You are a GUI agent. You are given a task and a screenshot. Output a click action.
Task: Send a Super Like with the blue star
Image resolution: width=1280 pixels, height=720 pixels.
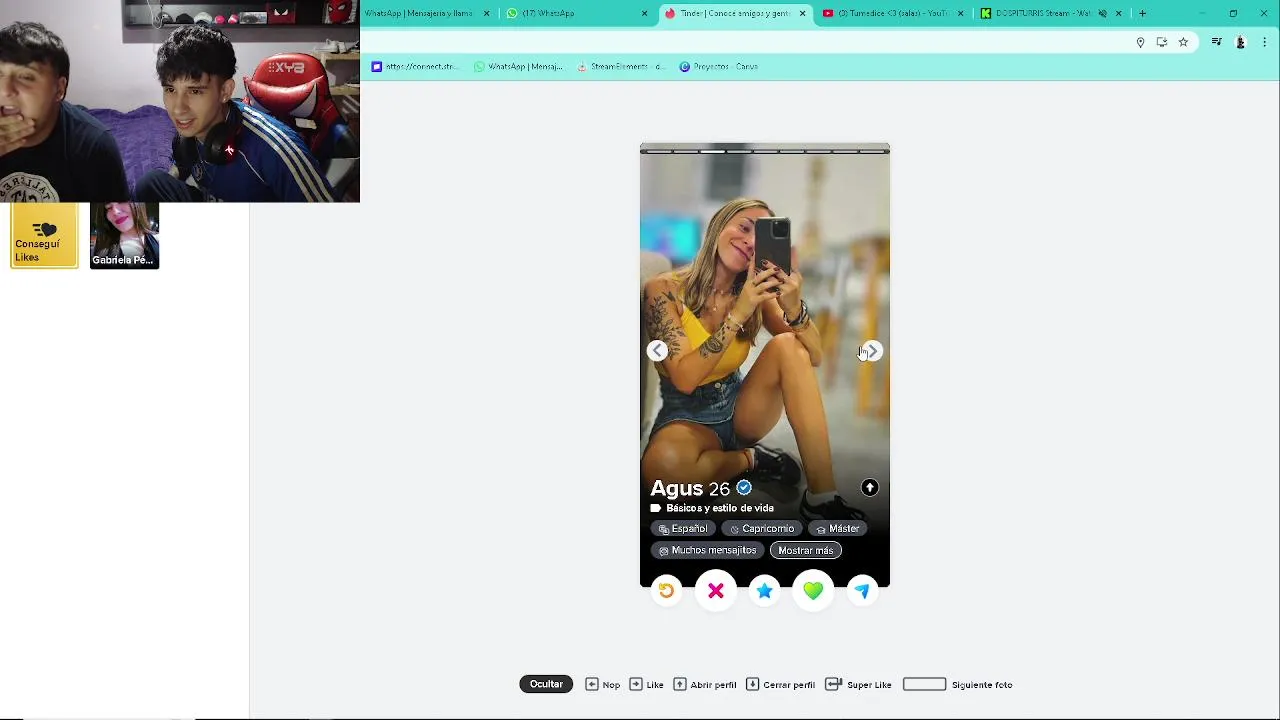tap(765, 591)
